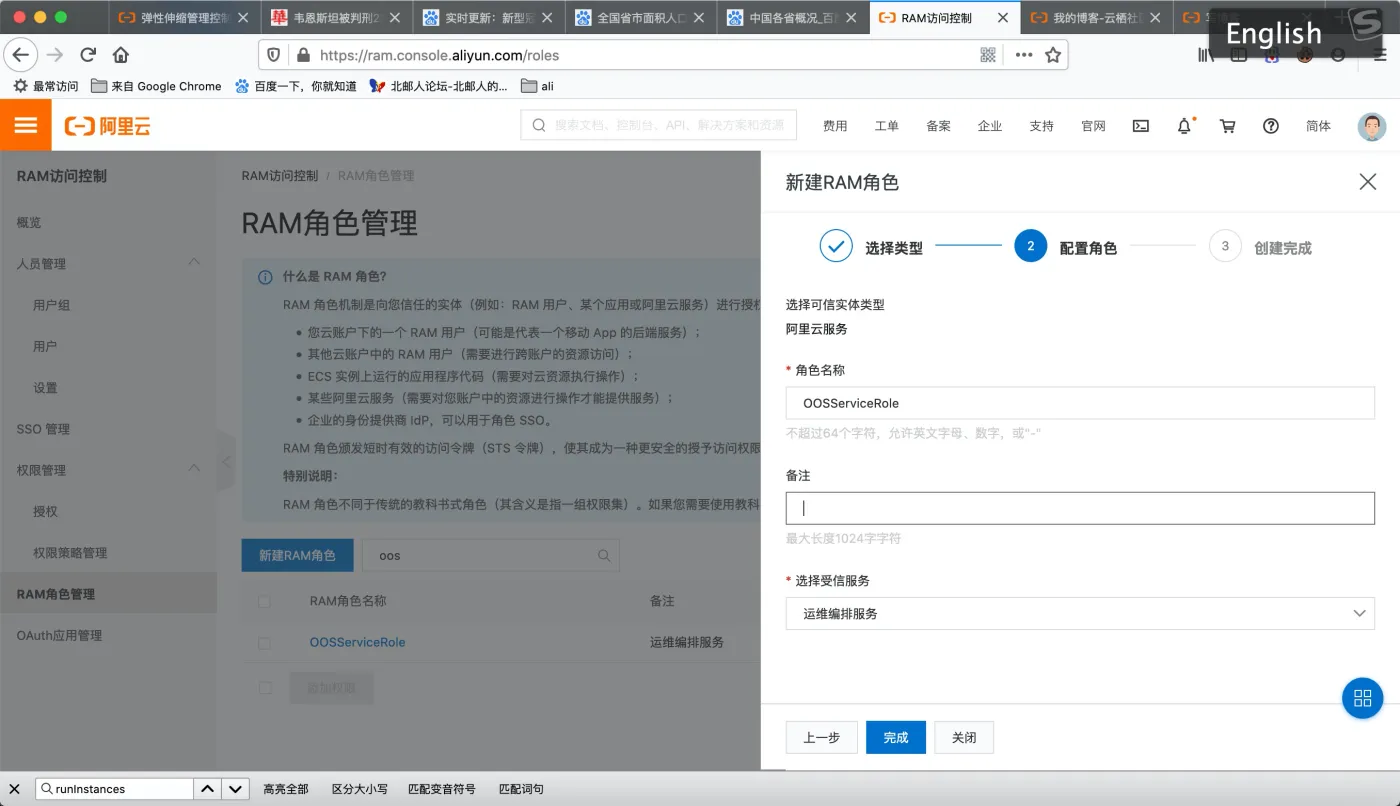This screenshot has height=806, width=1400.
Task: Find previous match with up arrow
Action: [207, 789]
